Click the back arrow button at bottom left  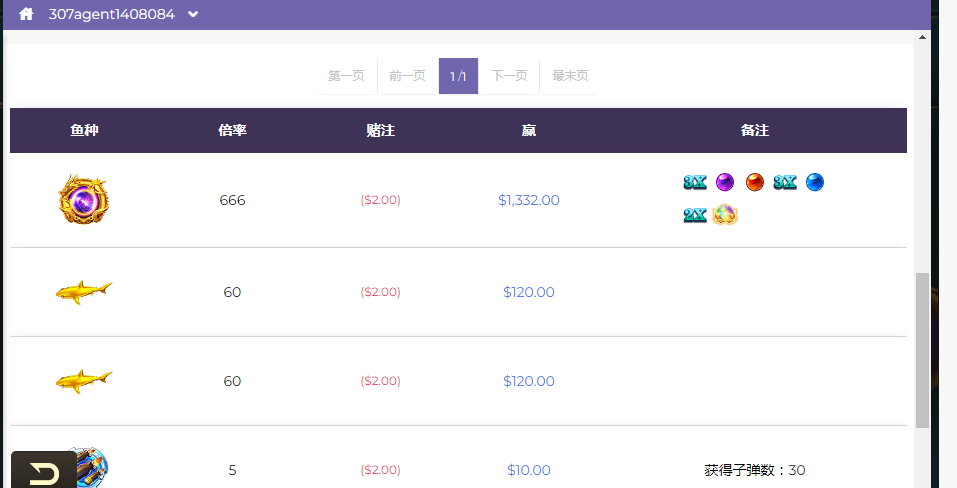tap(44, 471)
